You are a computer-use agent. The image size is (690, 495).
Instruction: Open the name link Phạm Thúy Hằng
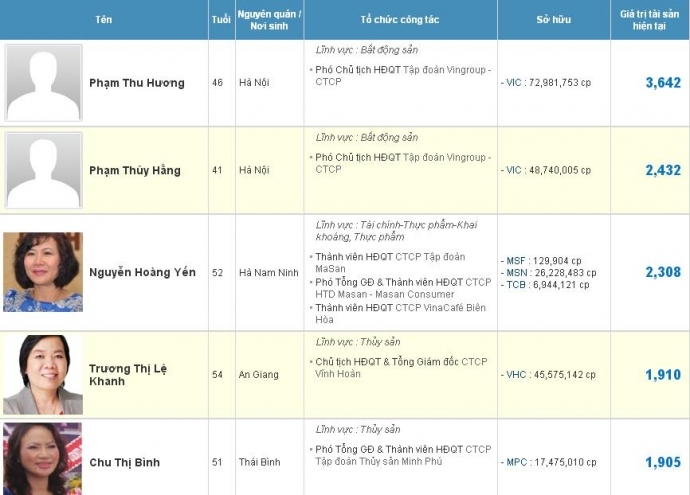[x=135, y=170]
